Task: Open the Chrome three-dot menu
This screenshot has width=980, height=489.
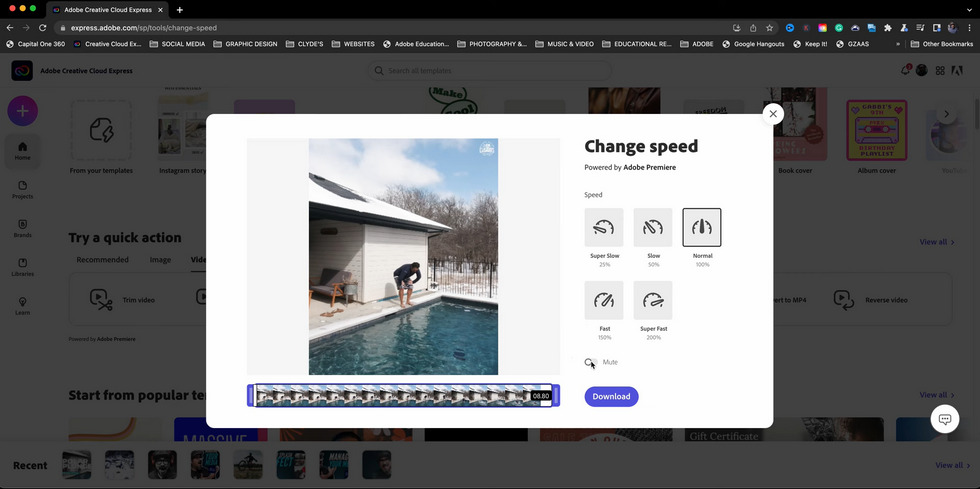Action: click(x=969, y=28)
